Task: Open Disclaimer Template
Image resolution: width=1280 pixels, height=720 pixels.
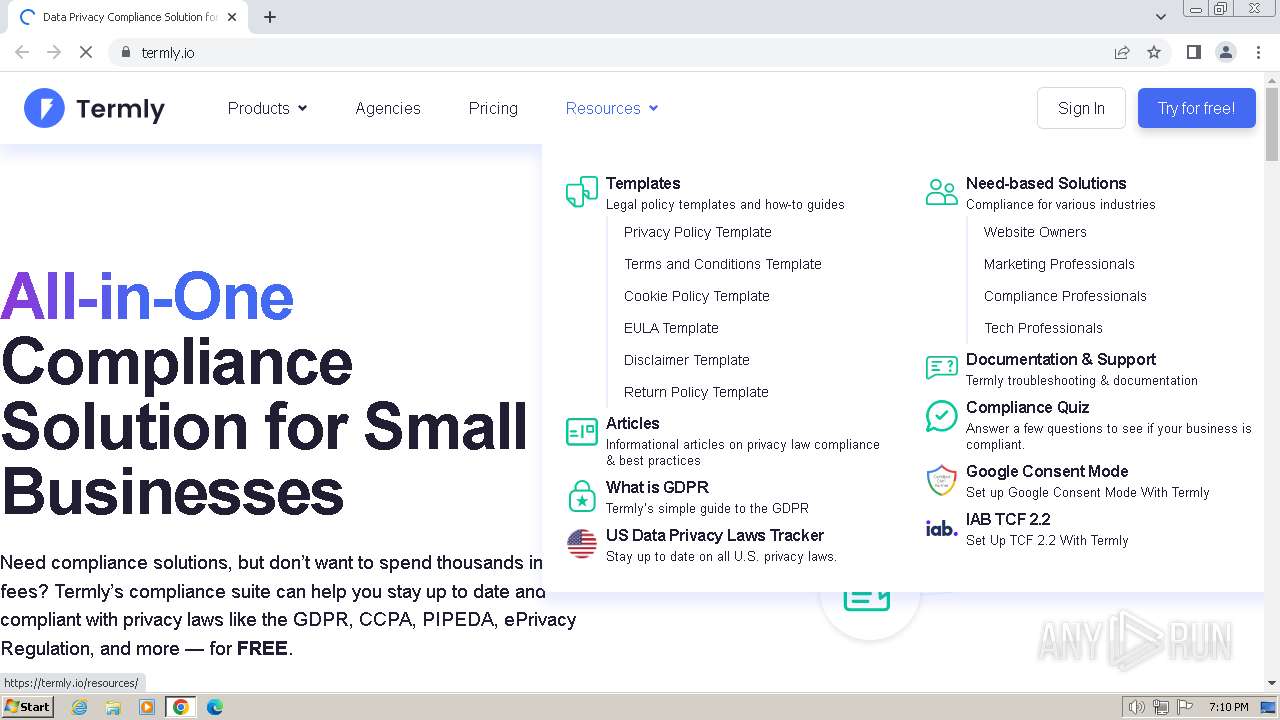Action: point(687,360)
